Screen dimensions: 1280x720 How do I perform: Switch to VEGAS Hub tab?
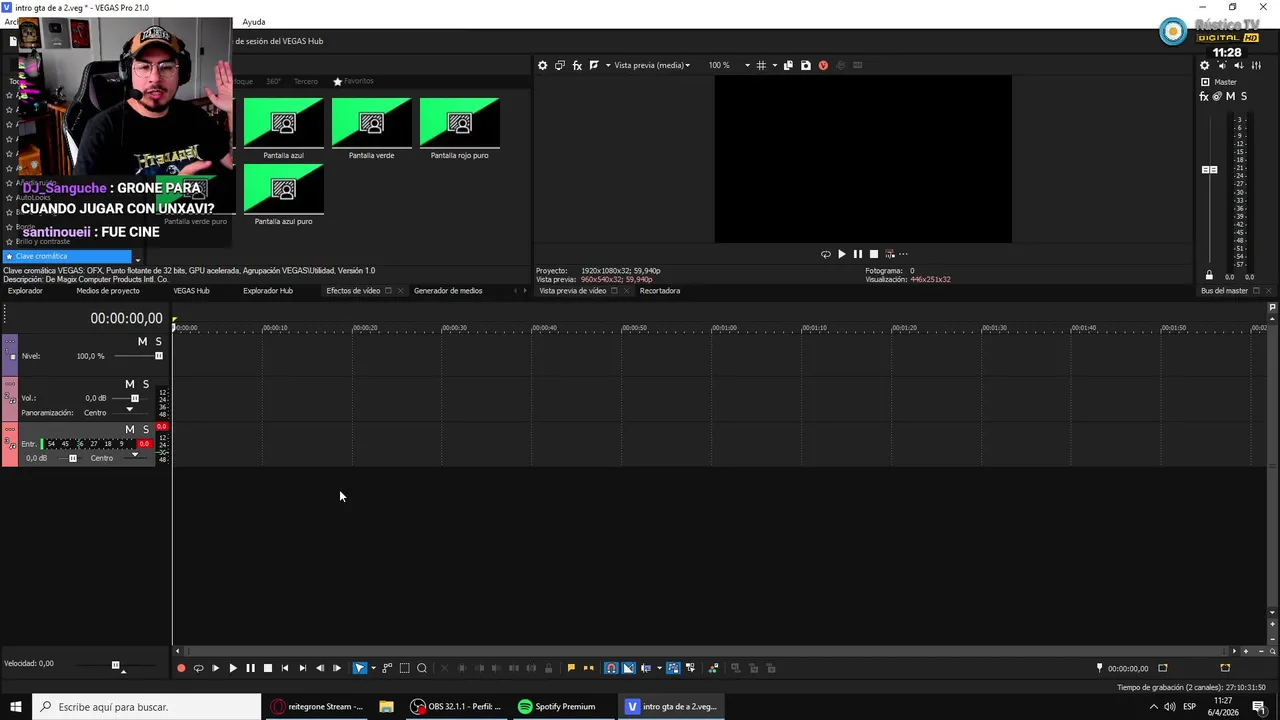point(191,291)
